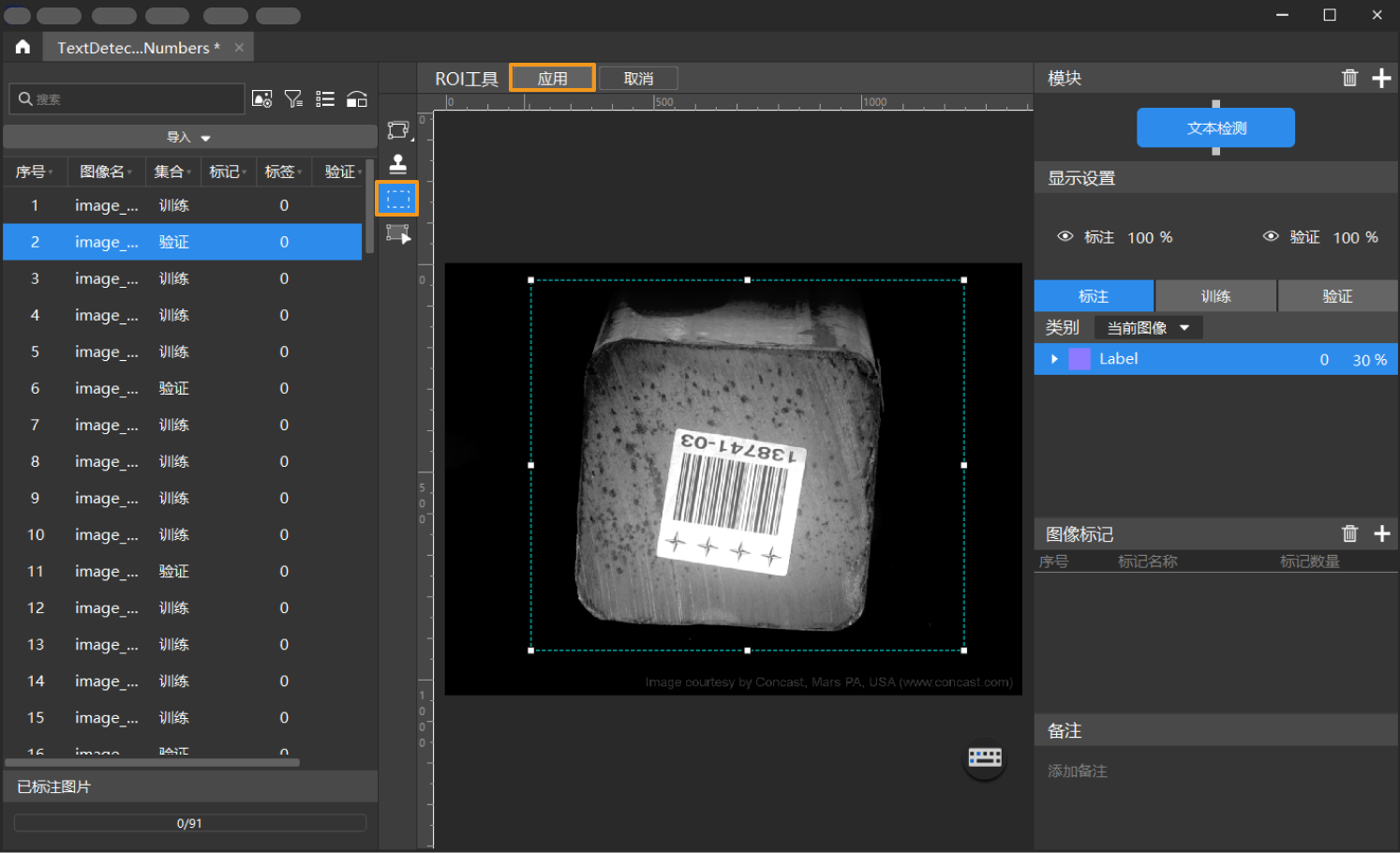Click the barcode label in image

731,501
